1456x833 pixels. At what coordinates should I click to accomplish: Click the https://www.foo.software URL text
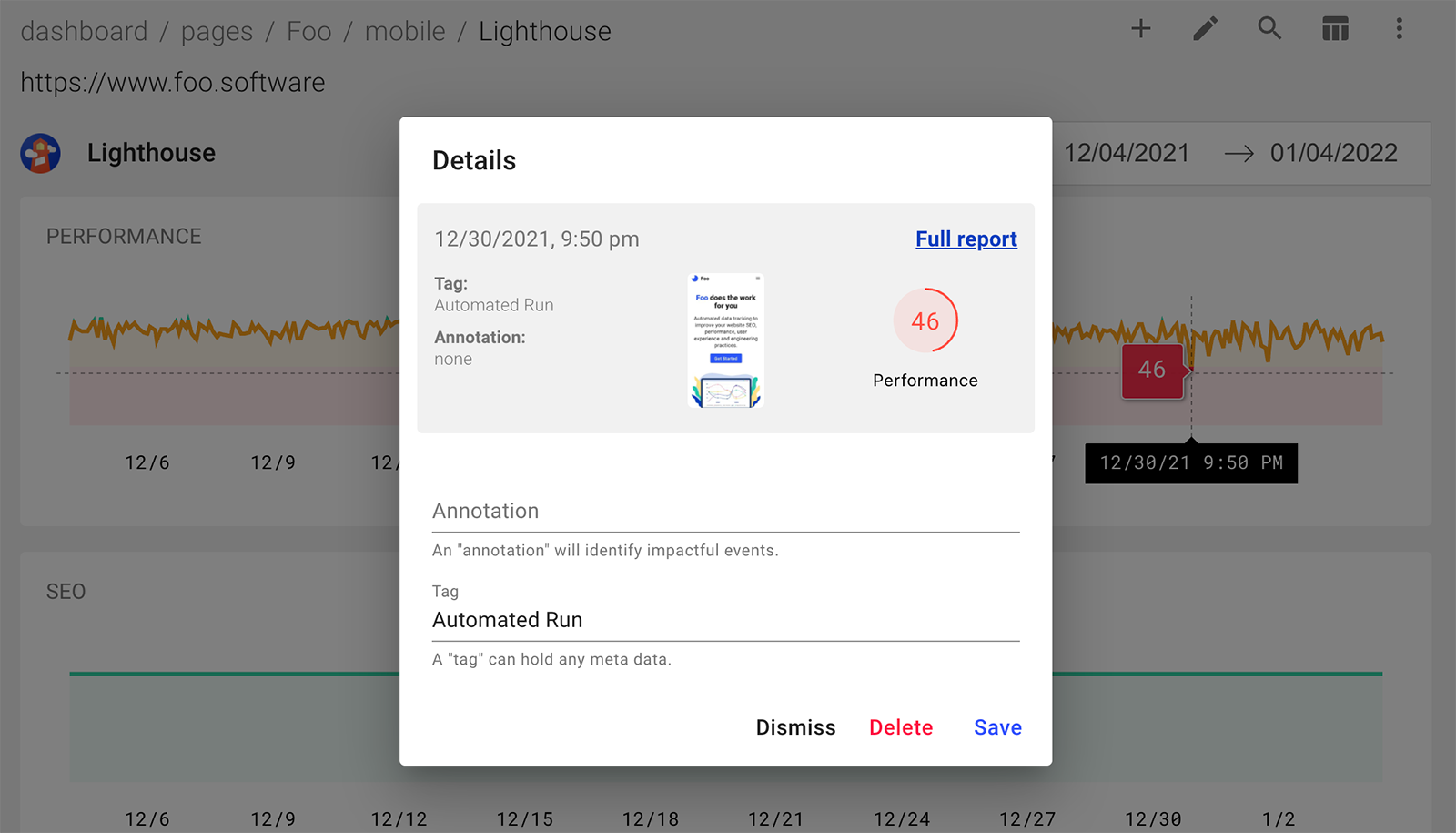[x=173, y=83]
